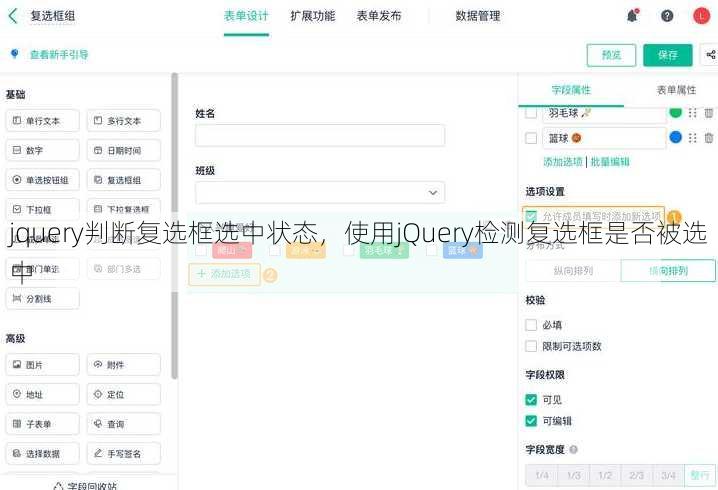Tick the checkbox beside 羽毛球 option
Screen dimensions: 718x490
pyautogui.click(x=531, y=113)
